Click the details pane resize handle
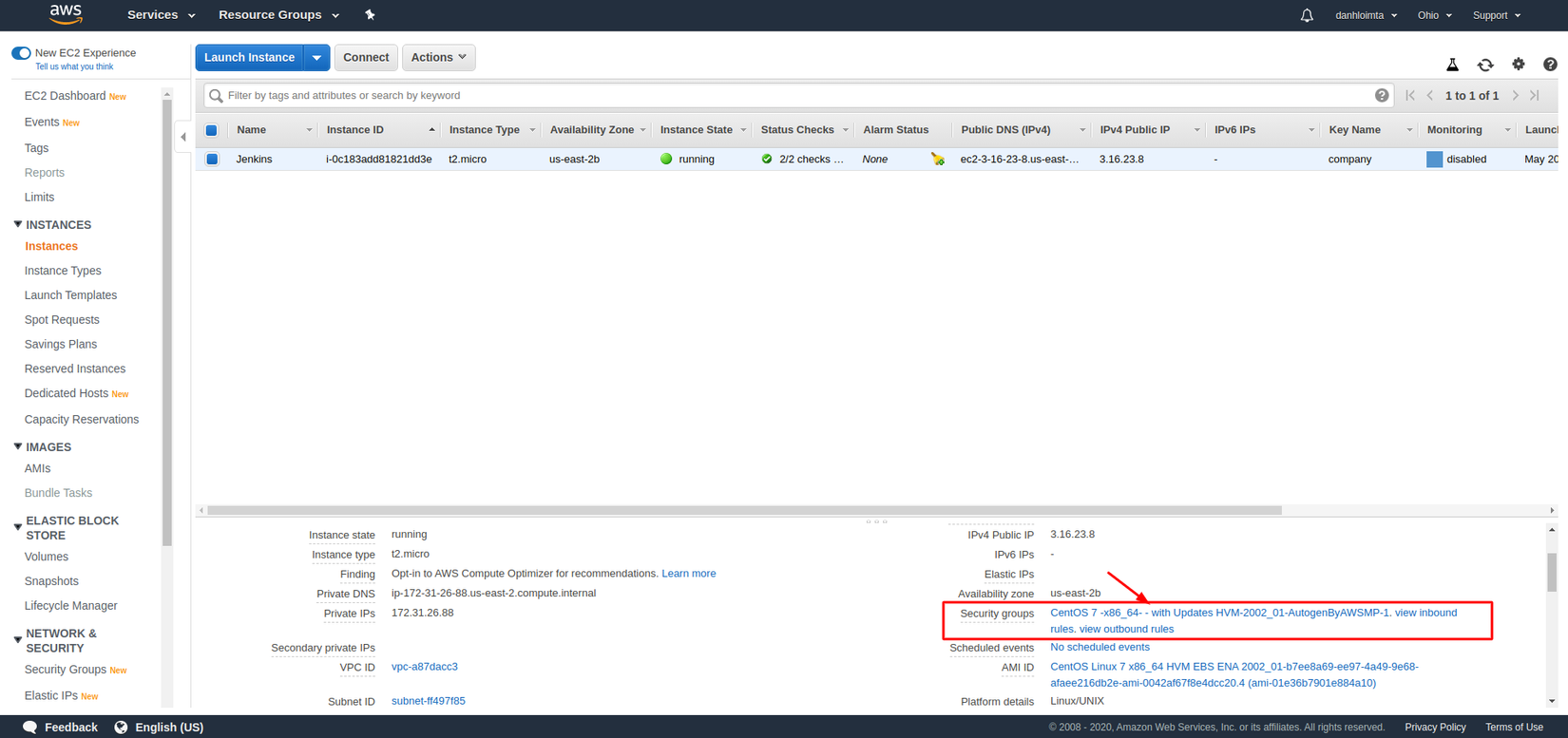The width and height of the screenshot is (1568, 738). (876, 520)
